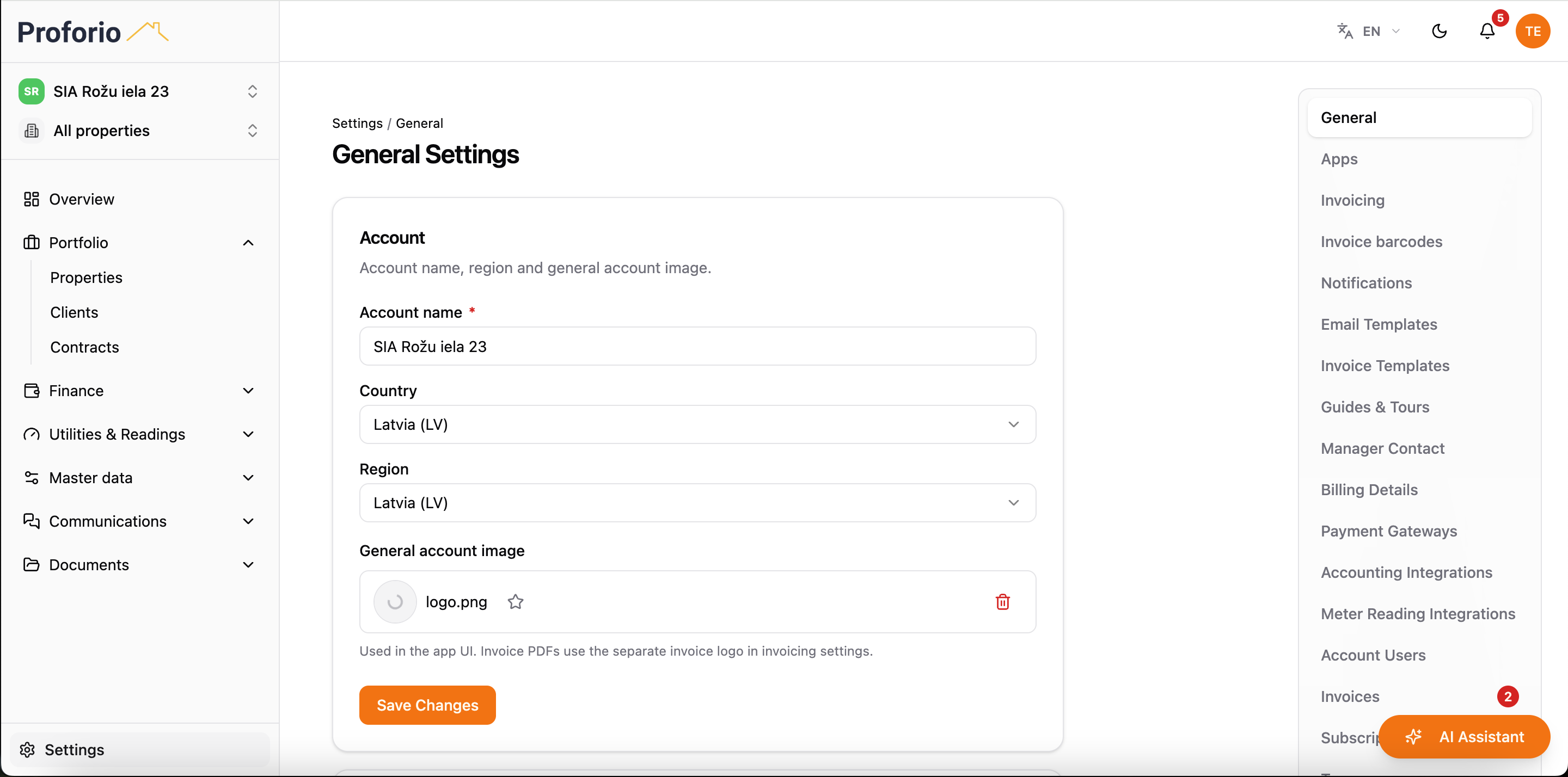Click Save Changes button

[427, 705]
